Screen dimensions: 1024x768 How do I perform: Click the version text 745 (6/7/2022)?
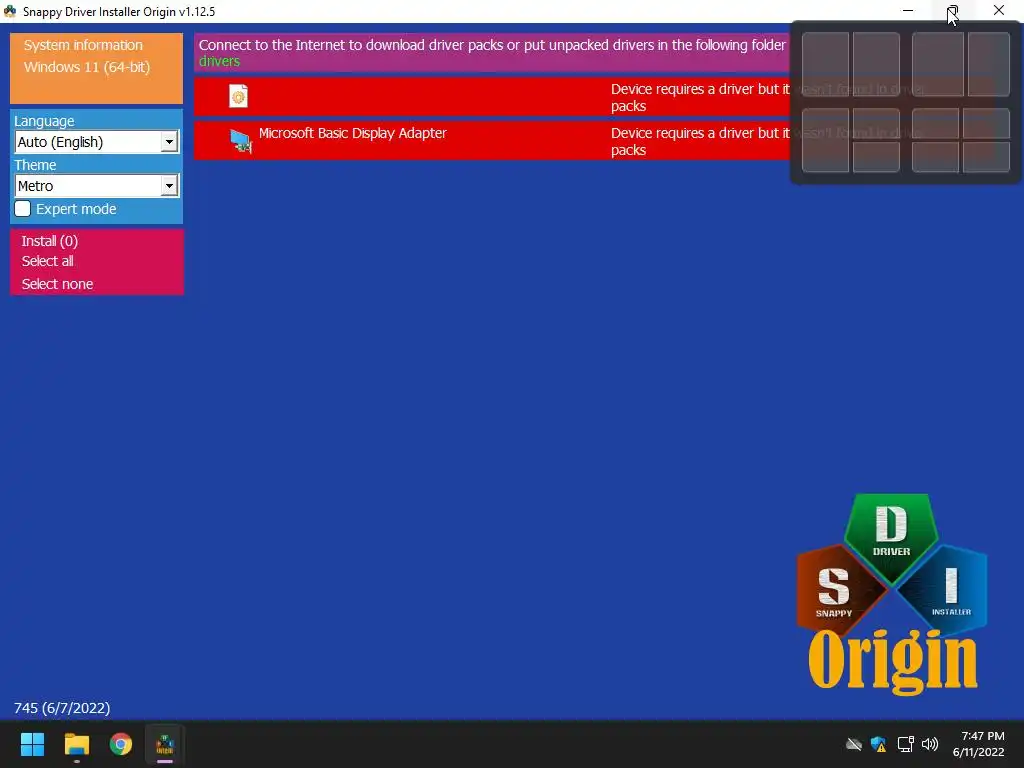(62, 708)
